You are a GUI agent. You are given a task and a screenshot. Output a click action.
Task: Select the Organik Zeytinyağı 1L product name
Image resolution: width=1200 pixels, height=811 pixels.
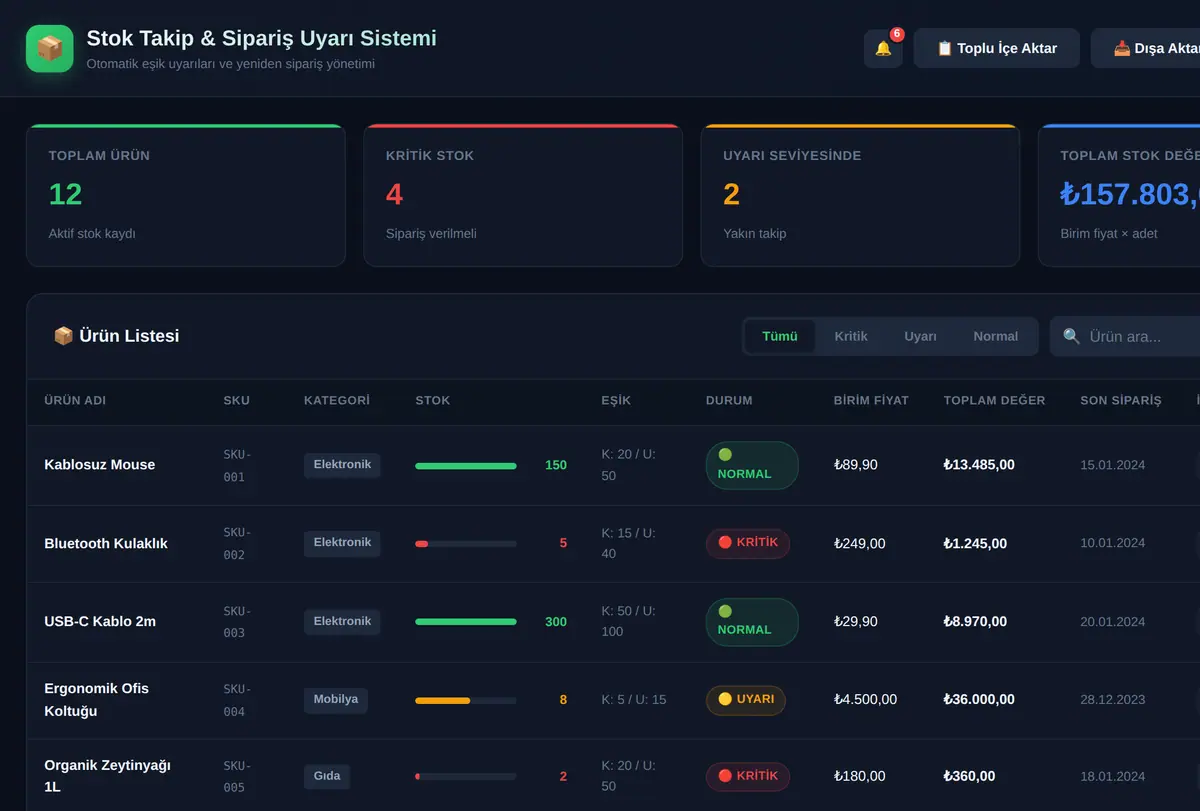pos(107,777)
